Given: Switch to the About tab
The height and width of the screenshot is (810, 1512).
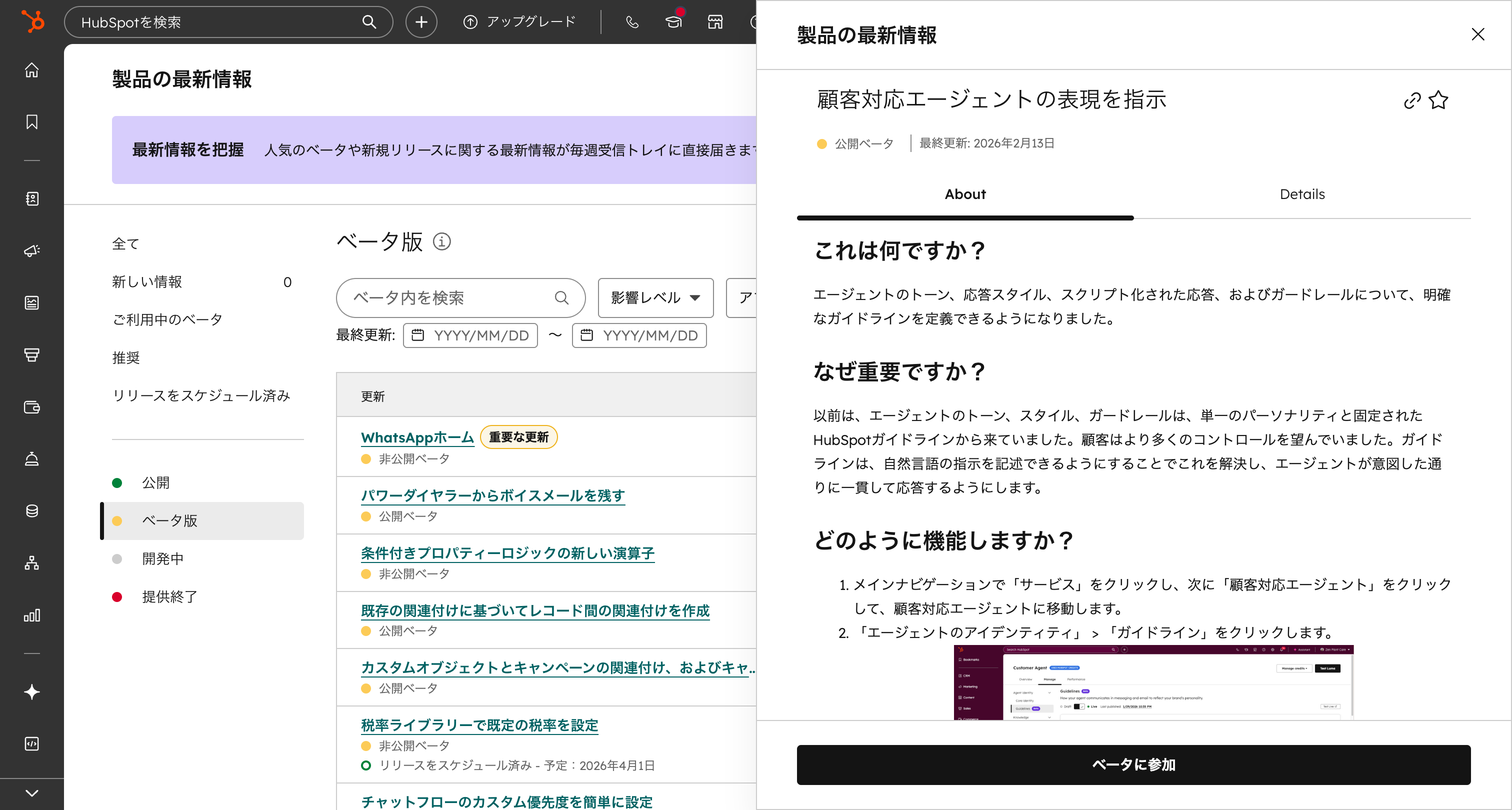Looking at the screenshot, I should coord(965,194).
